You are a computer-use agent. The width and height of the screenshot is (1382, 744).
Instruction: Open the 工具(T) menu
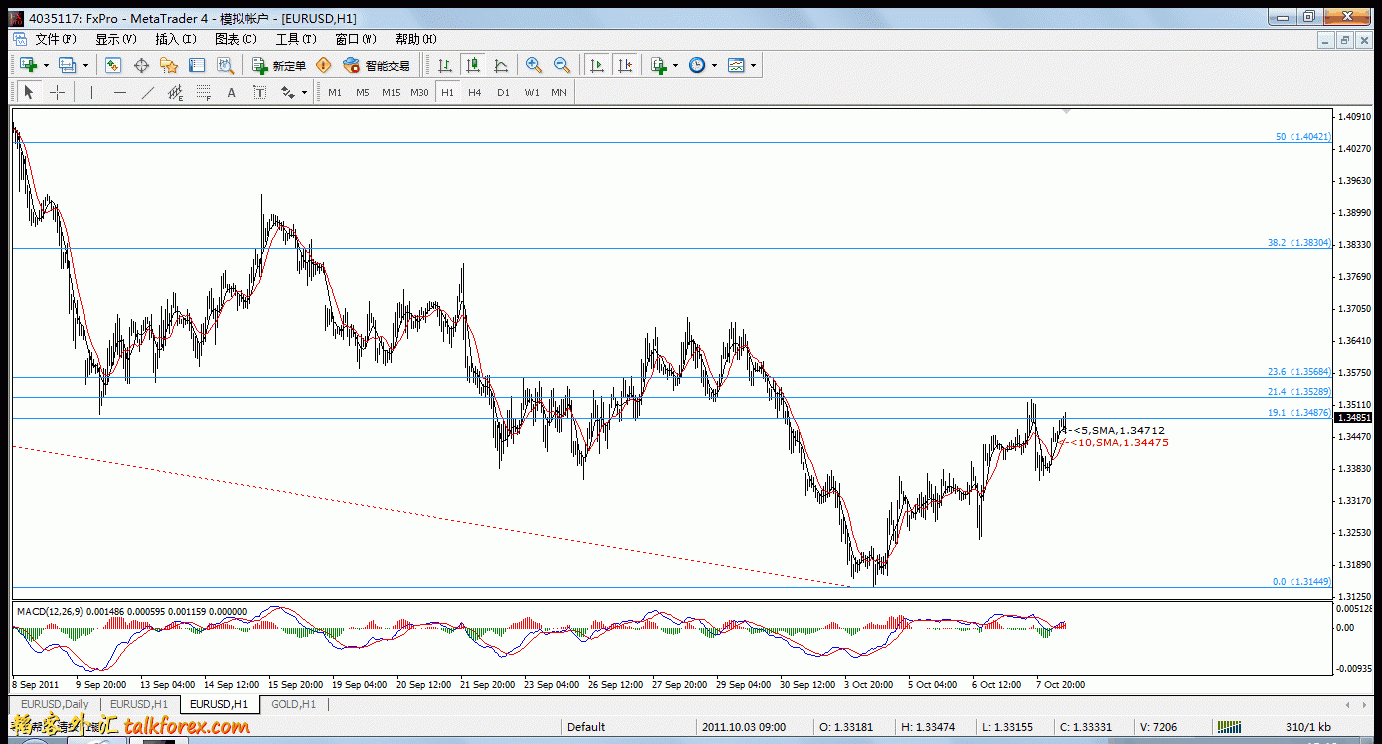click(296, 39)
